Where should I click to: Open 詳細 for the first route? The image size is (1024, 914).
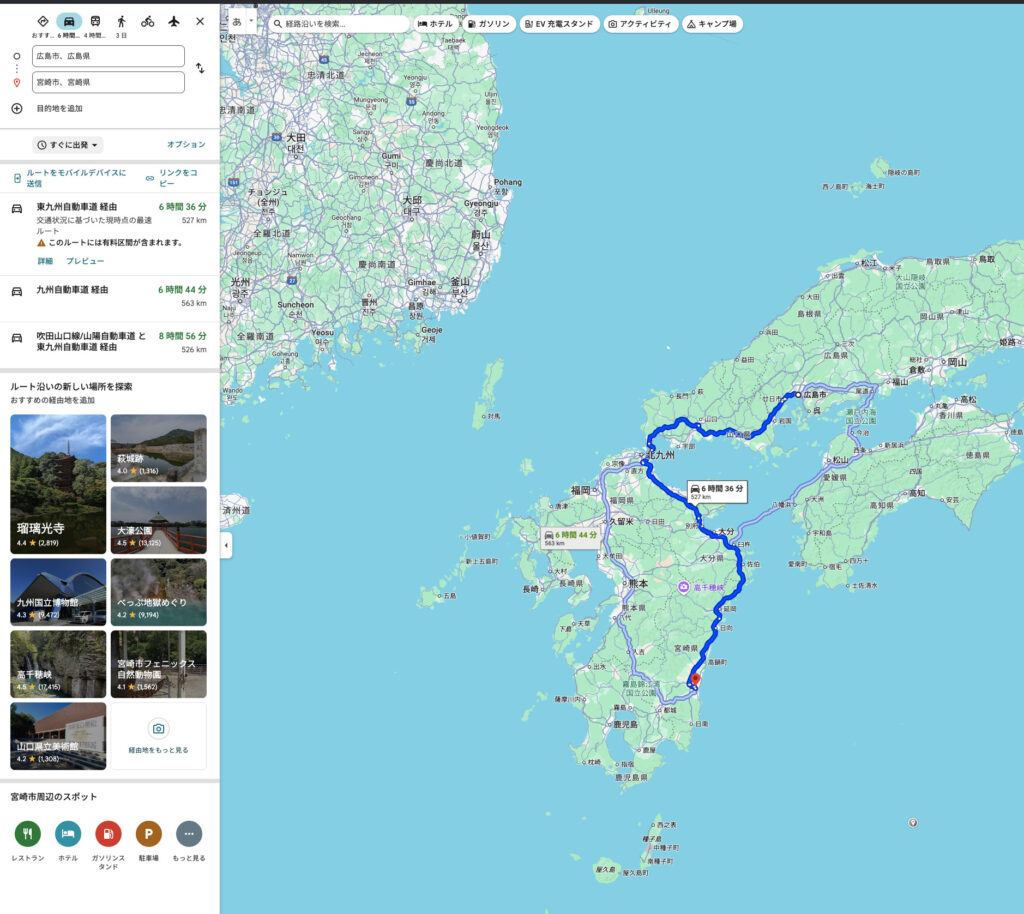point(45,261)
